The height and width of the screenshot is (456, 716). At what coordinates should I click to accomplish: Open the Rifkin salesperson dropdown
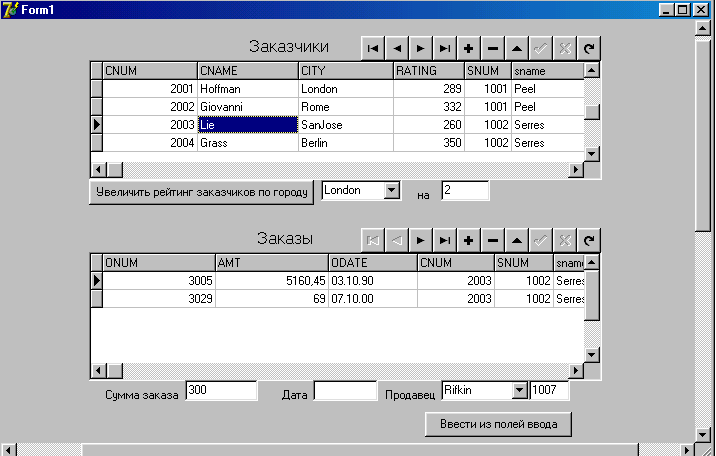coord(520,390)
